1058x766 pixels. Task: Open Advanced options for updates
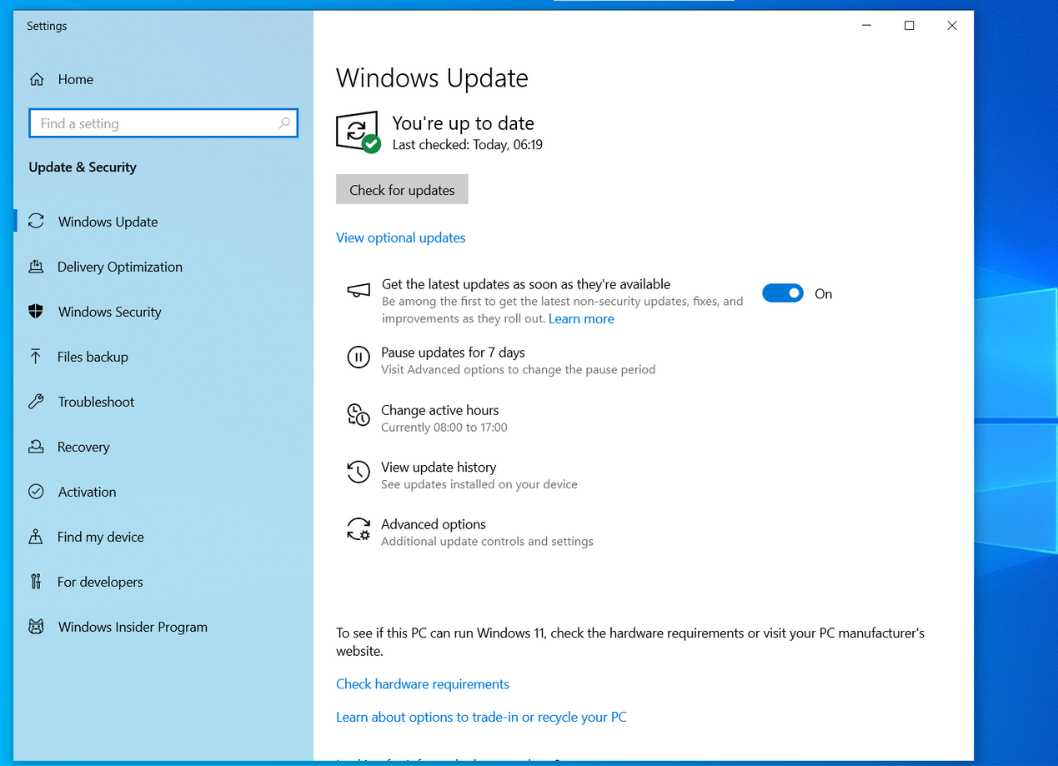433,525
